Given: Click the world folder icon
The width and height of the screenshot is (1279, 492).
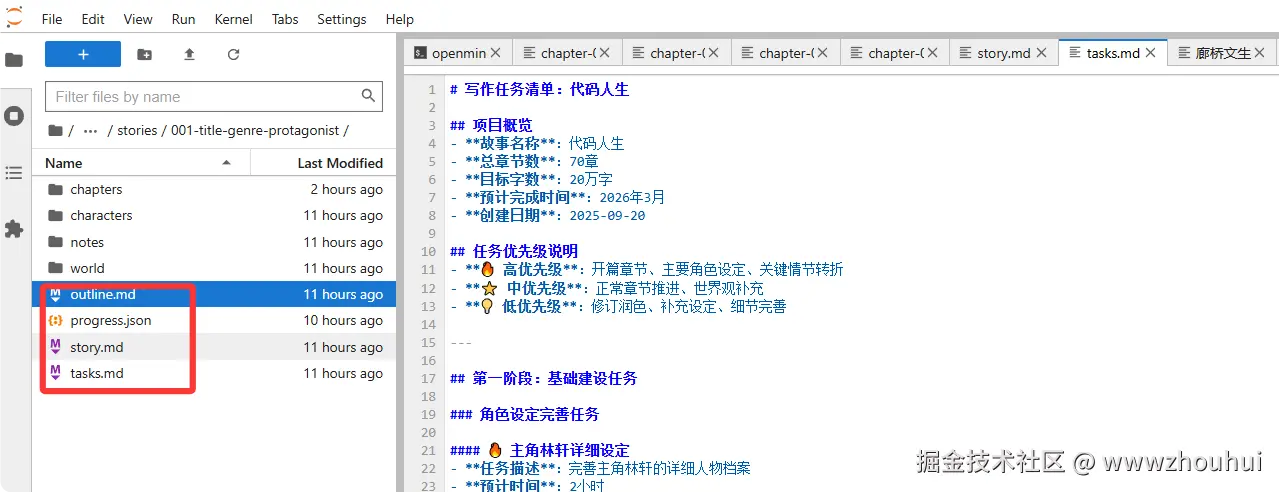Looking at the screenshot, I should pos(55,268).
